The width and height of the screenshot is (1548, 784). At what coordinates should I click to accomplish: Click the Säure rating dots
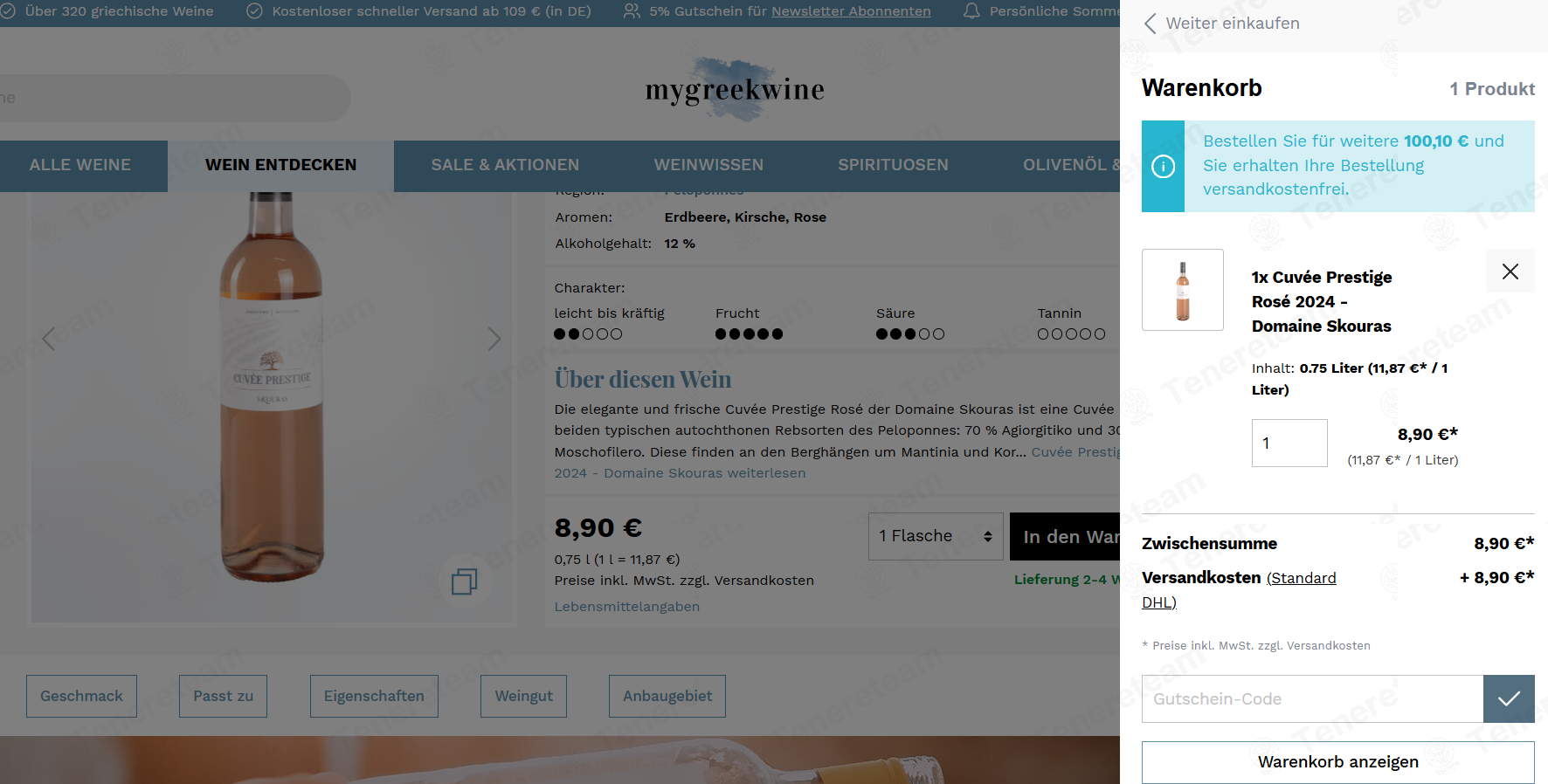910,334
